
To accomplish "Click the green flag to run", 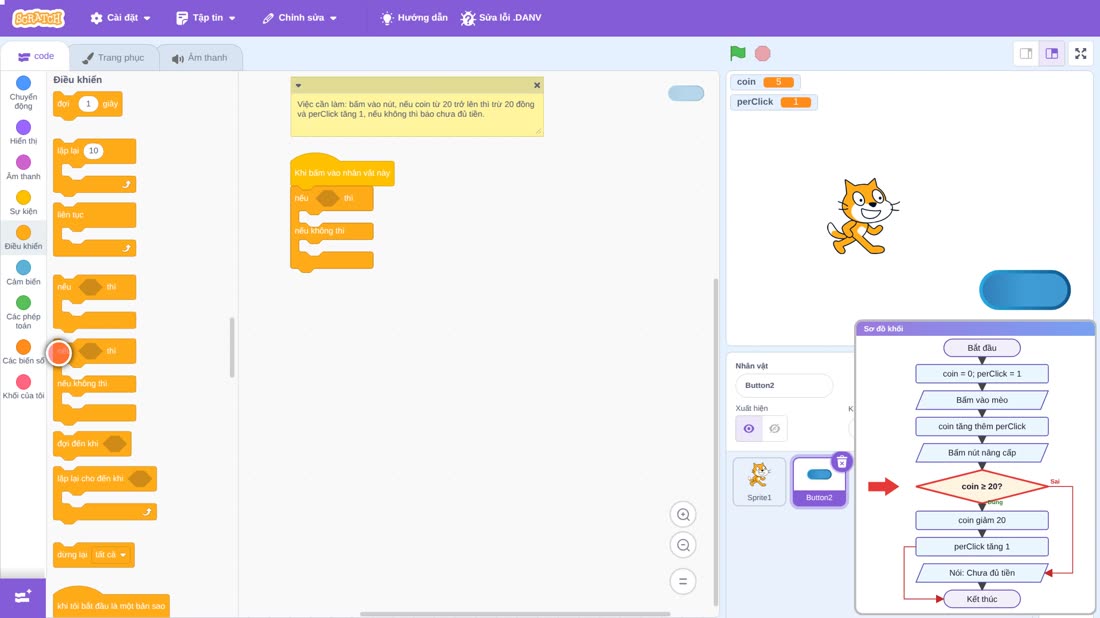I will click(x=737, y=53).
